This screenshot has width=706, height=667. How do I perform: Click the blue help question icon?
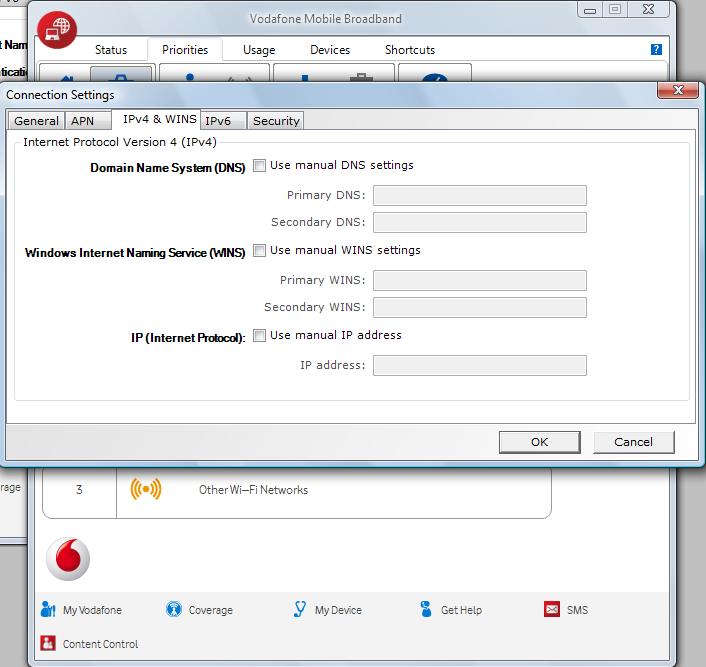[x=656, y=49]
